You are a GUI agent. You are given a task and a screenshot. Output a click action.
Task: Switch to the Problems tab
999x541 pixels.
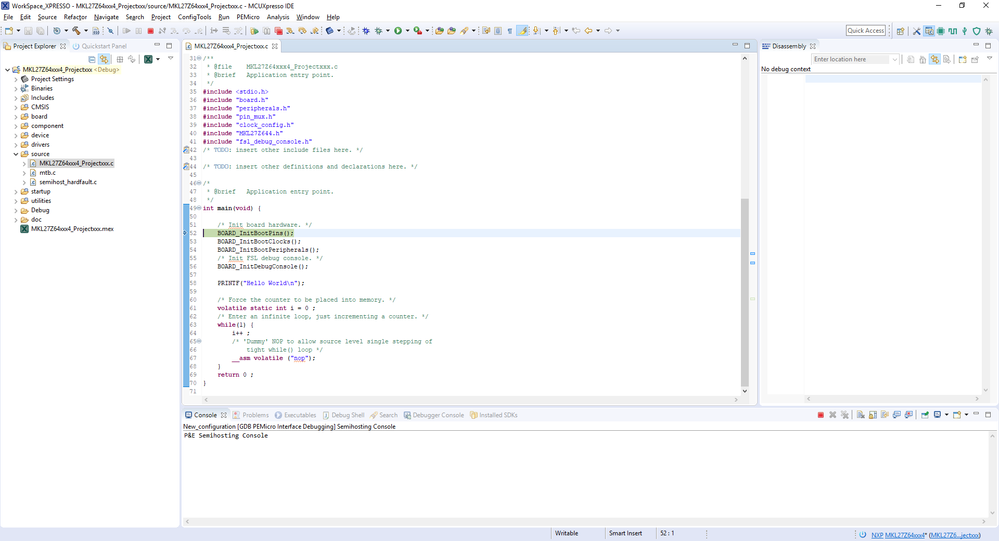[250, 415]
